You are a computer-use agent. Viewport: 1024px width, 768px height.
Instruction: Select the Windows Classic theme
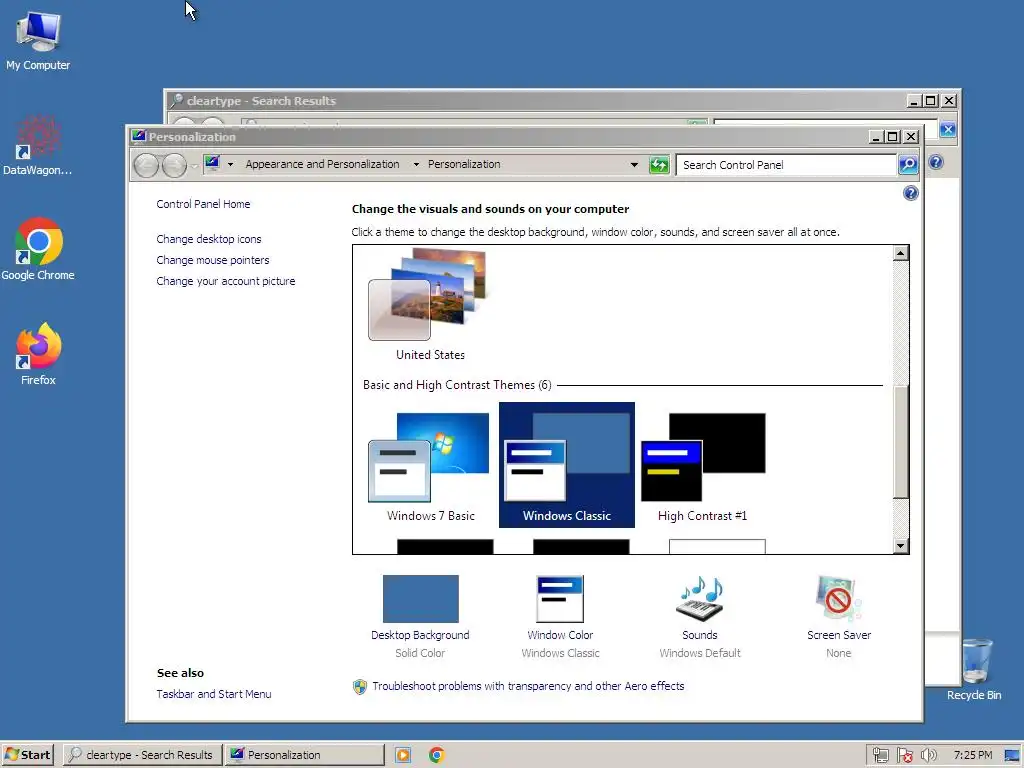point(567,465)
